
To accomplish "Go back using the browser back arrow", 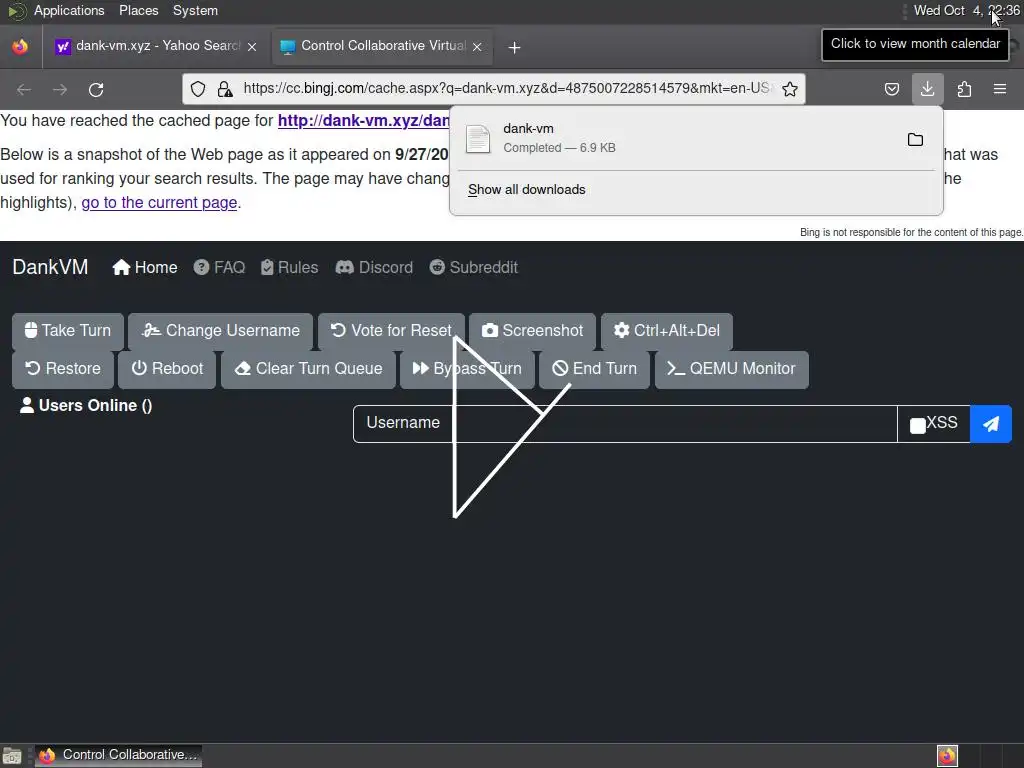I will coord(24,89).
